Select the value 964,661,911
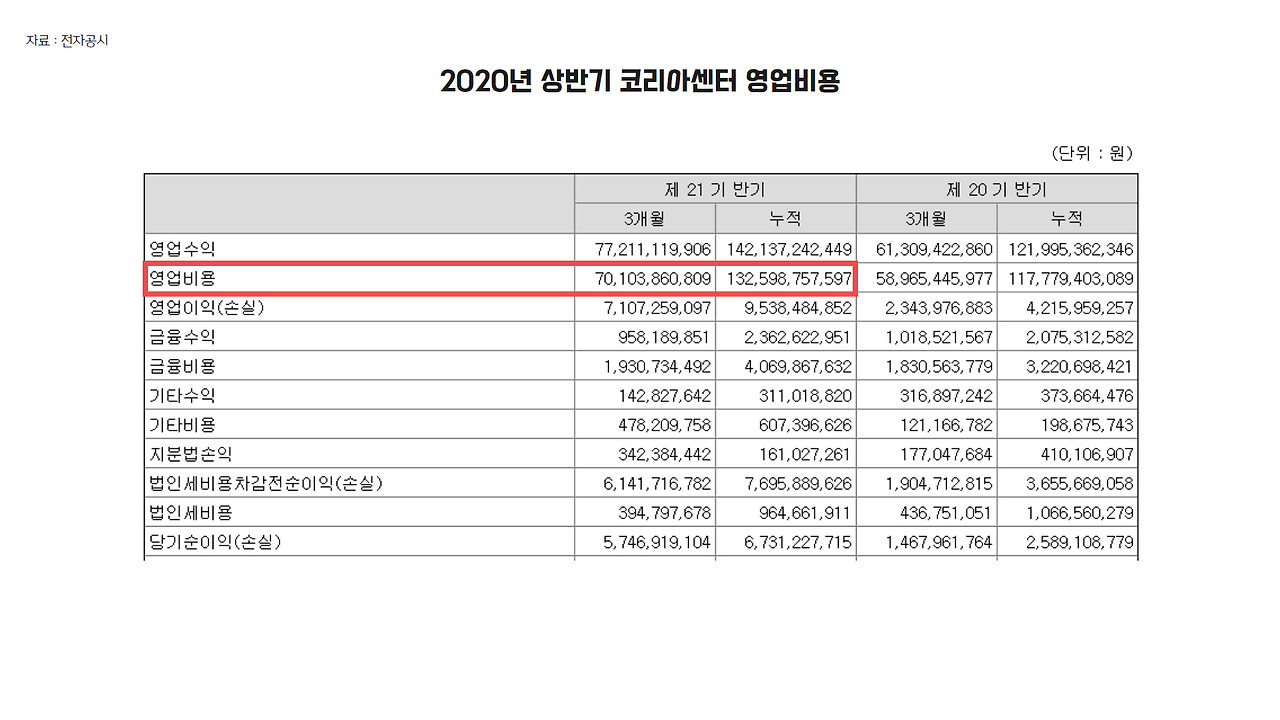Image resolution: width=1280 pixels, height=720 pixels. pos(805,514)
